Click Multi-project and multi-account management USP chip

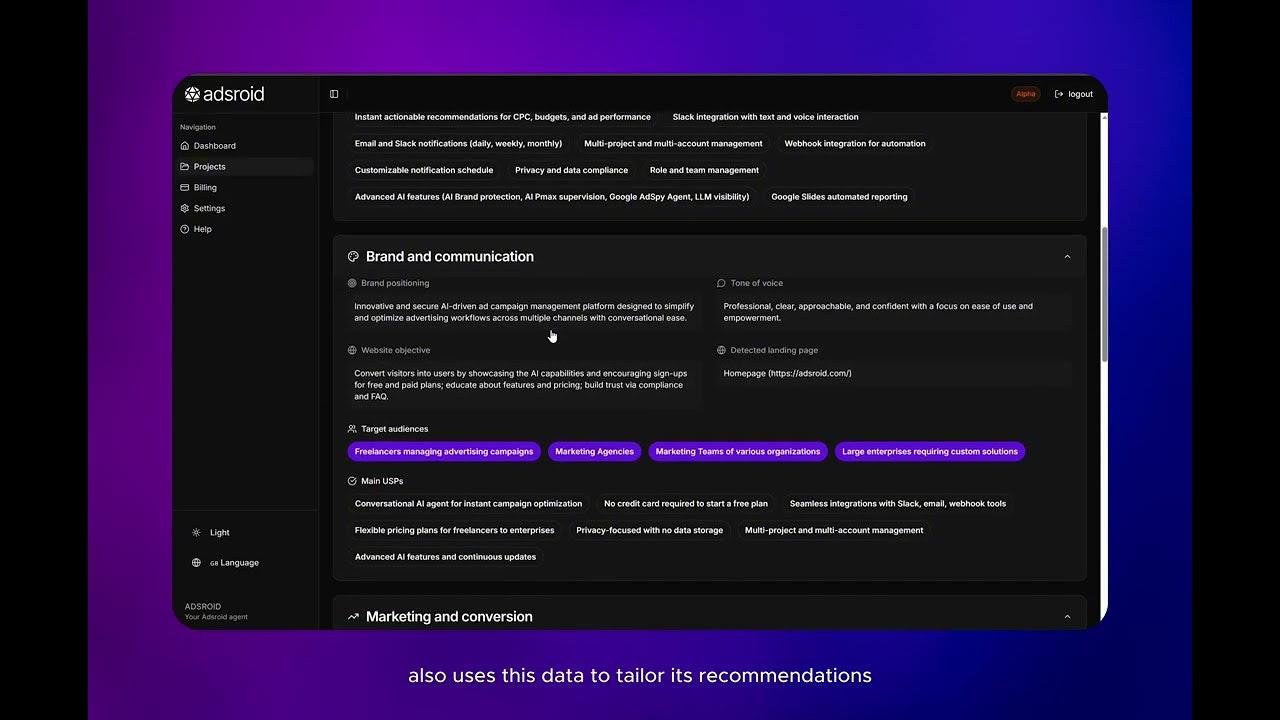point(834,531)
